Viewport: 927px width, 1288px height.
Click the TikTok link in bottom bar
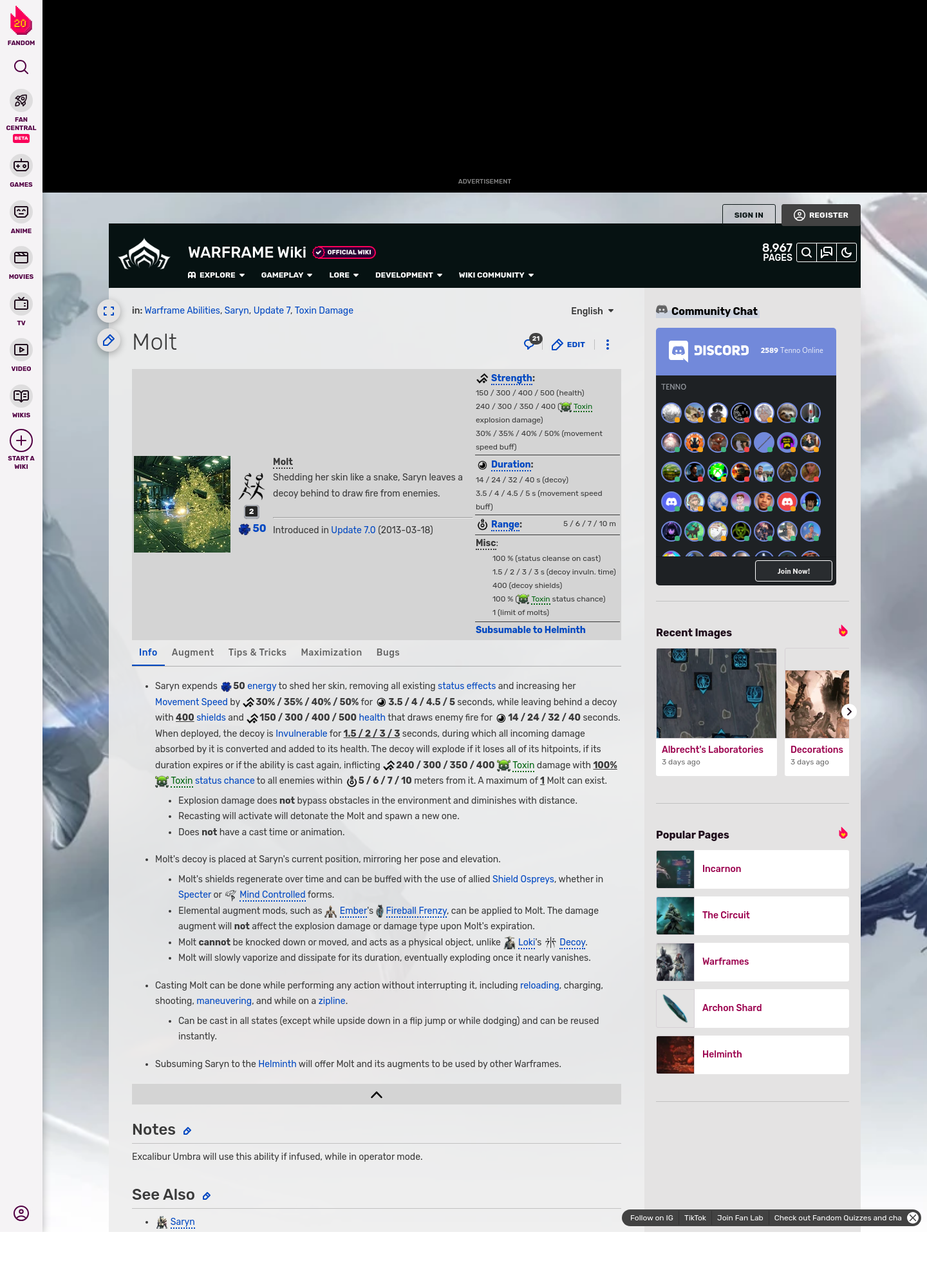(x=695, y=1218)
